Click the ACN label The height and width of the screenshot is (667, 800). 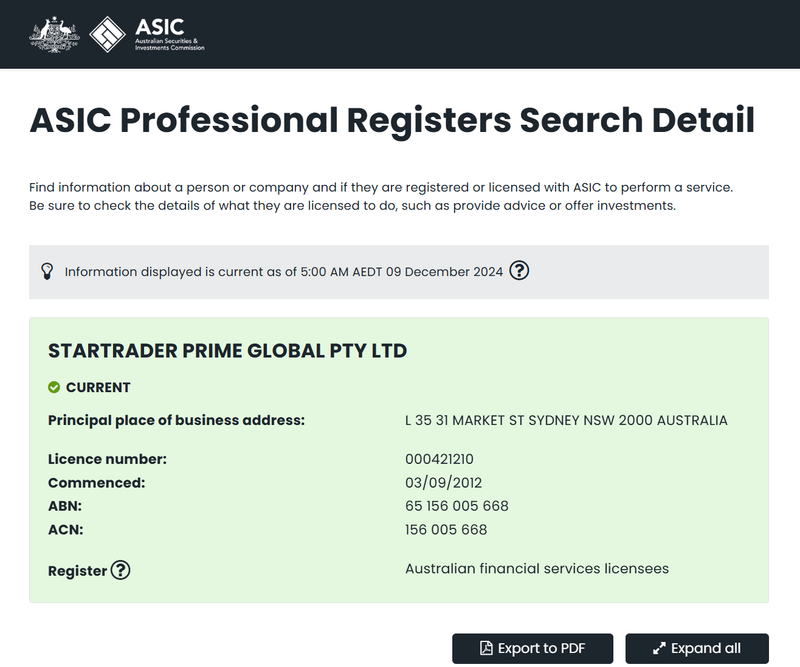(x=65, y=530)
